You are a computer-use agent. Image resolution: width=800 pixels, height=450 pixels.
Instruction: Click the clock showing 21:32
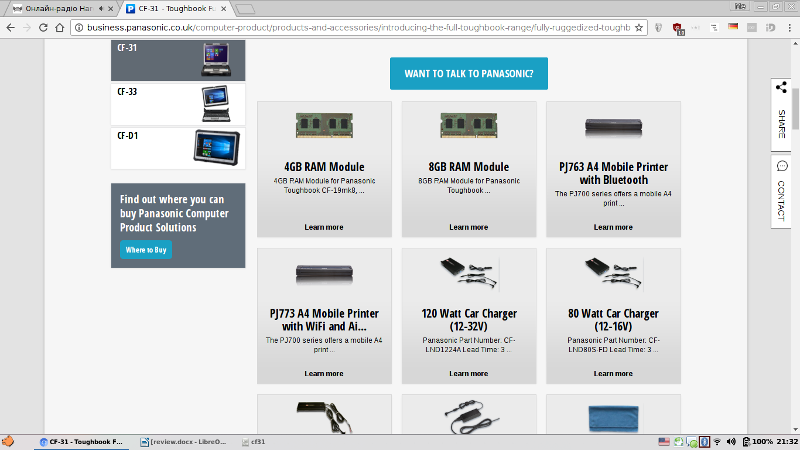point(787,442)
